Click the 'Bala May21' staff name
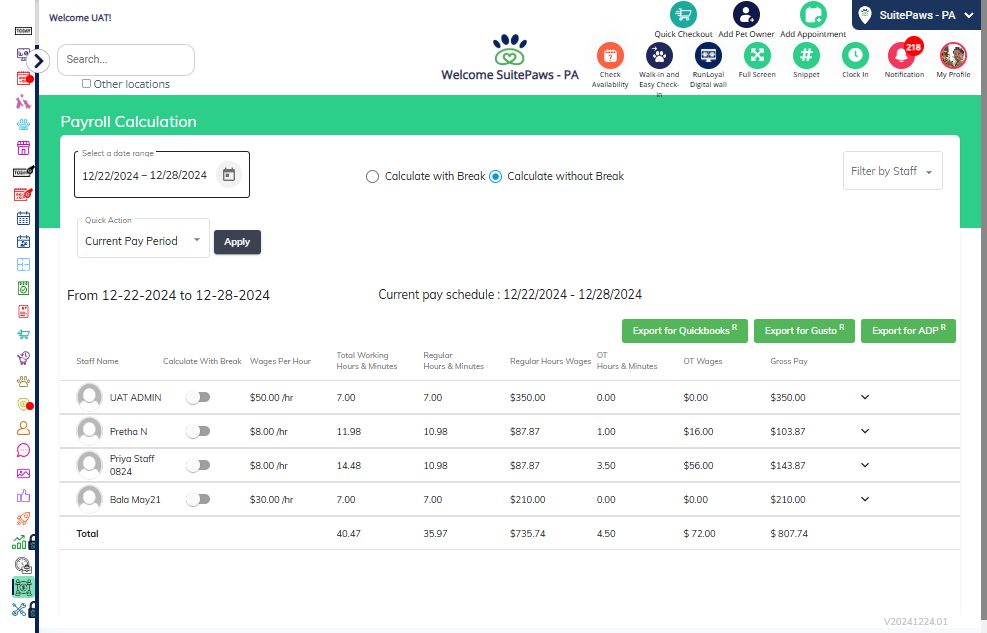 pos(135,500)
